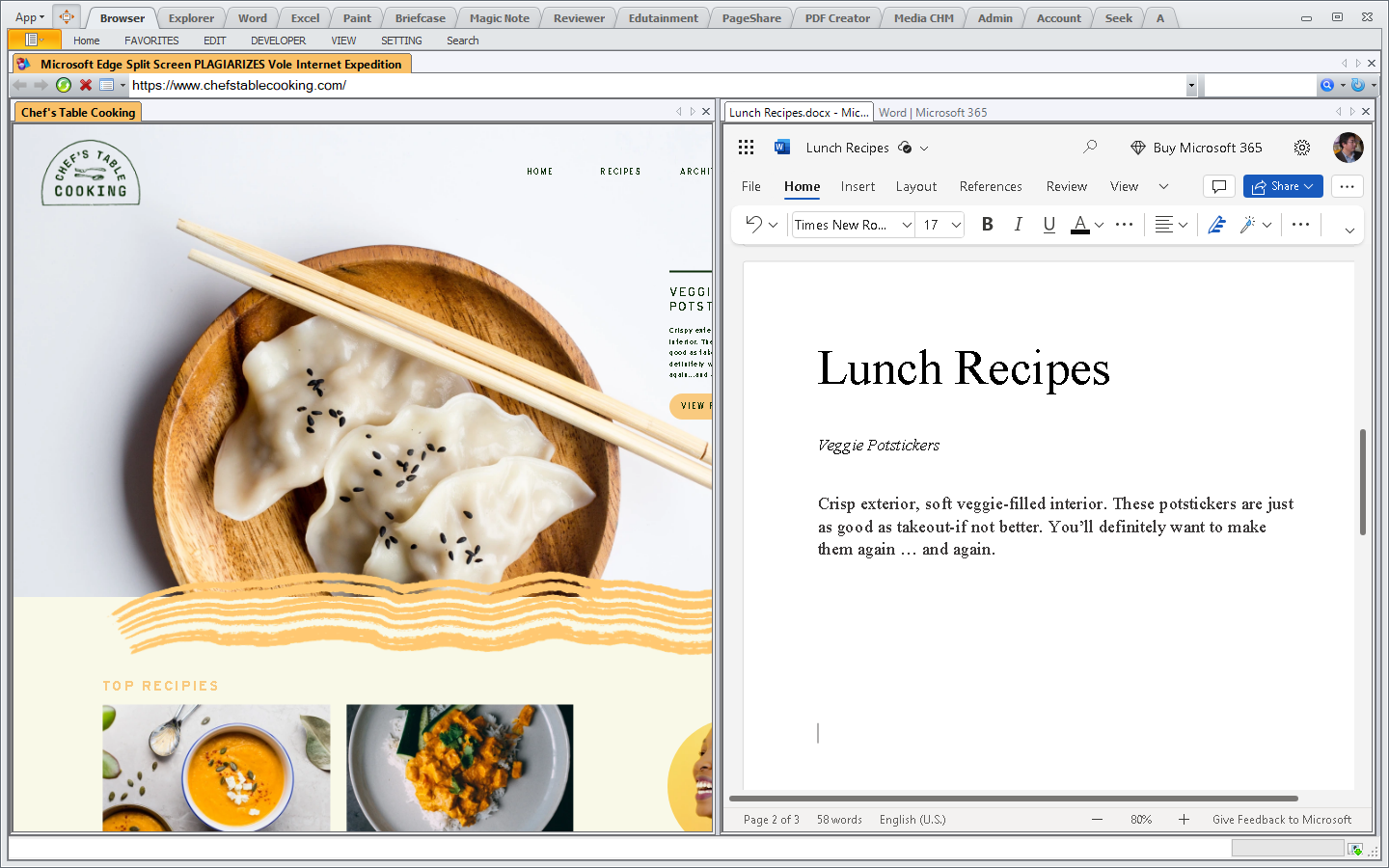This screenshot has height=868, width=1389.
Task: Open the Editor pen icon in the ribbon
Action: point(1217,225)
